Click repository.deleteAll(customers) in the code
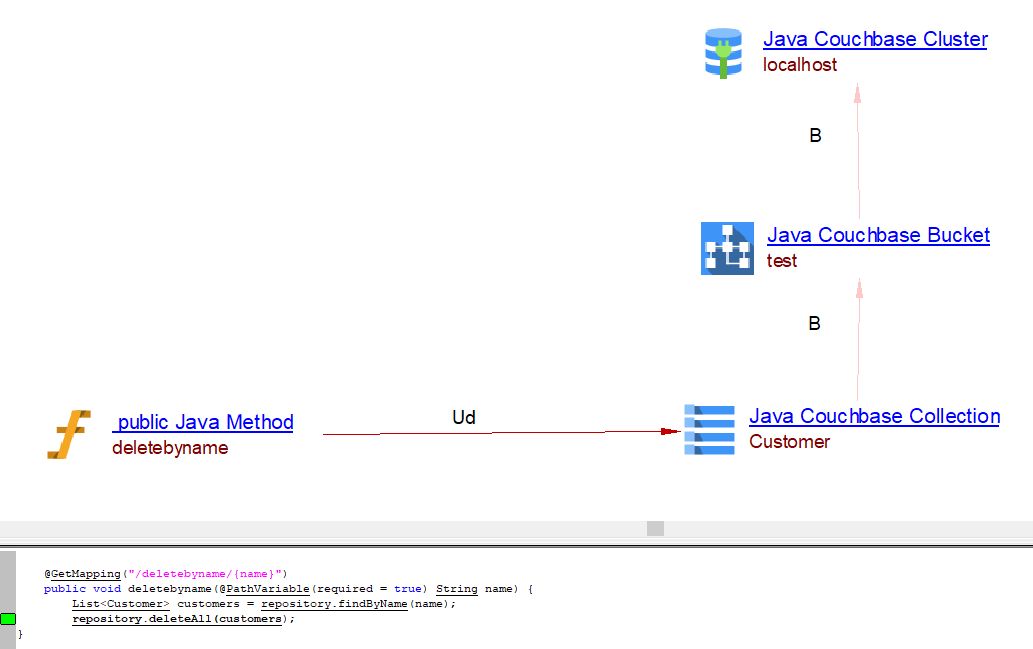 click(183, 619)
